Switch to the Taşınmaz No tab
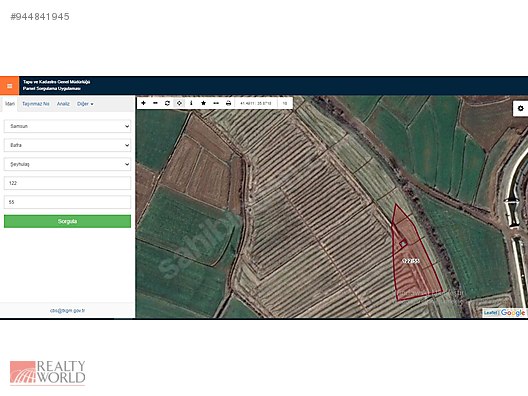The image size is (528, 396). pyautogui.click(x=36, y=104)
